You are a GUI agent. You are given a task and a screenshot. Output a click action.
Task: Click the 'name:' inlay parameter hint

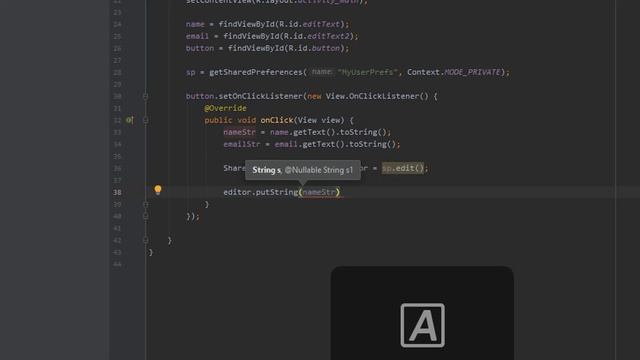(322, 72)
